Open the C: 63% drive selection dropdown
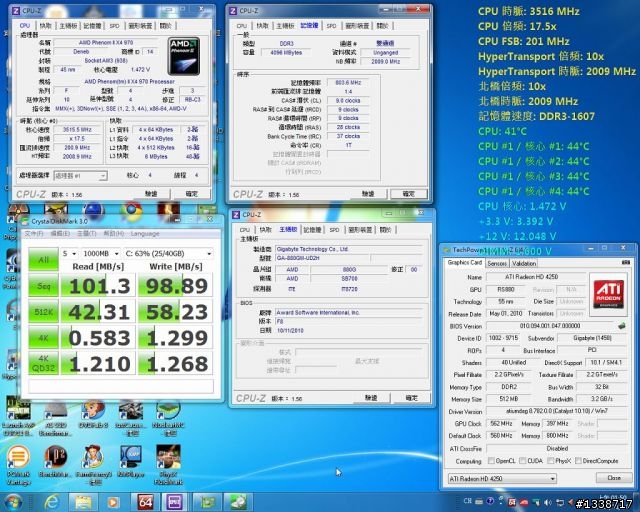 tap(168, 254)
